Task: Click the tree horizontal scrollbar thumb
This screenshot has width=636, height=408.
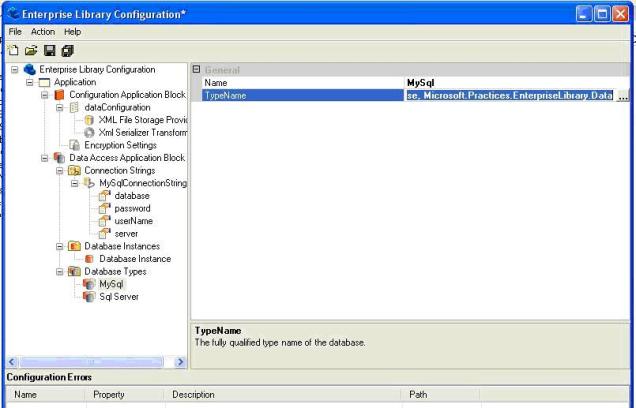Action: point(91,362)
